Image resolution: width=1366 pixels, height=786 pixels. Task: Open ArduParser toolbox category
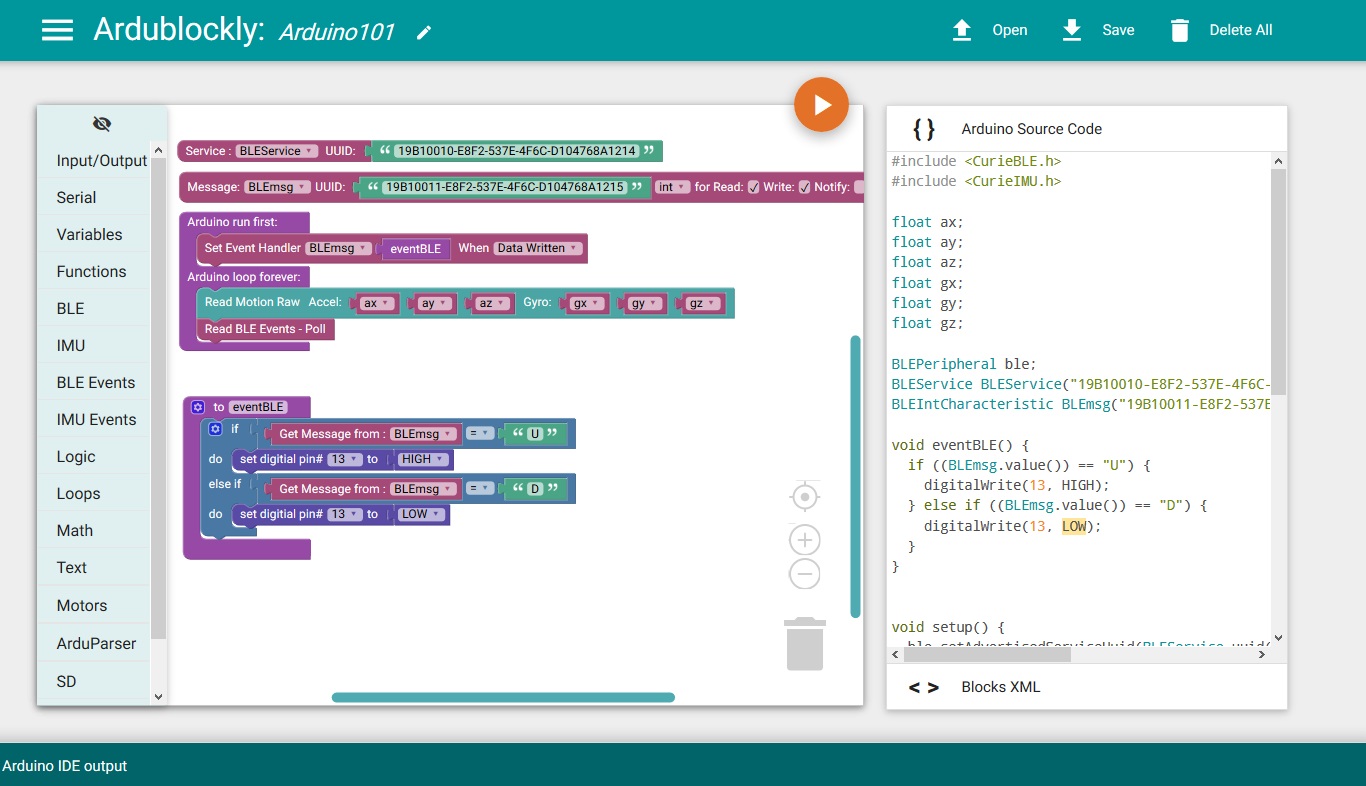coord(94,643)
